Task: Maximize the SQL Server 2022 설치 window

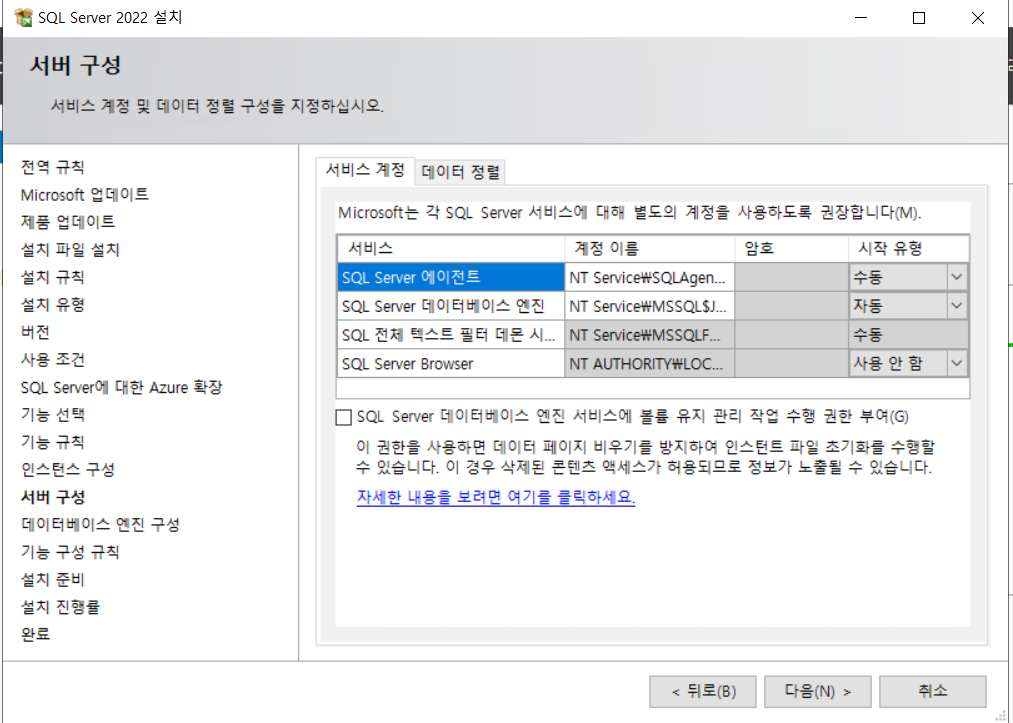Action: [919, 17]
